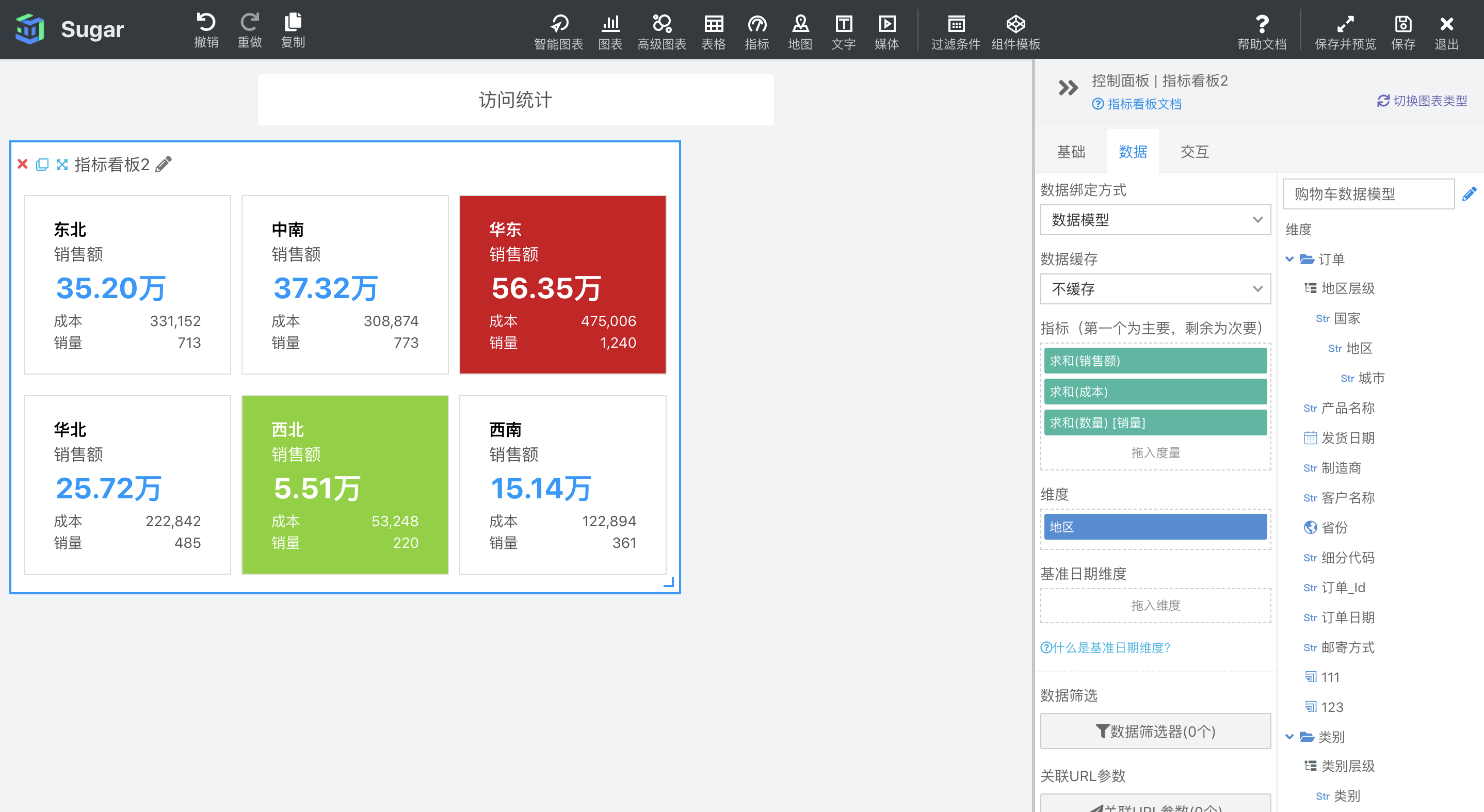This screenshot has width=1484, height=812.
Task: Copy with the 复制 toolbar icon
Action: click(x=293, y=30)
